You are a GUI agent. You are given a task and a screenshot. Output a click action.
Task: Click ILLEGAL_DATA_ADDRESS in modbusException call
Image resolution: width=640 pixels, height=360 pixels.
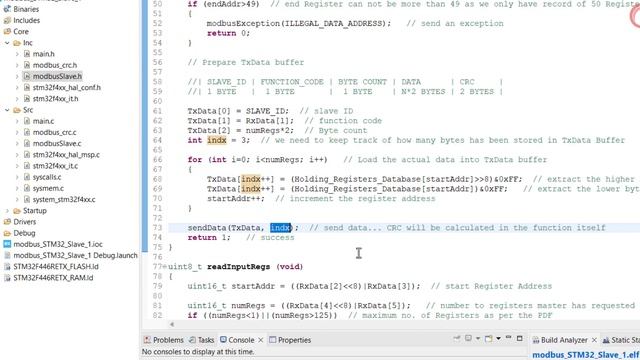pyautogui.click(x=334, y=24)
